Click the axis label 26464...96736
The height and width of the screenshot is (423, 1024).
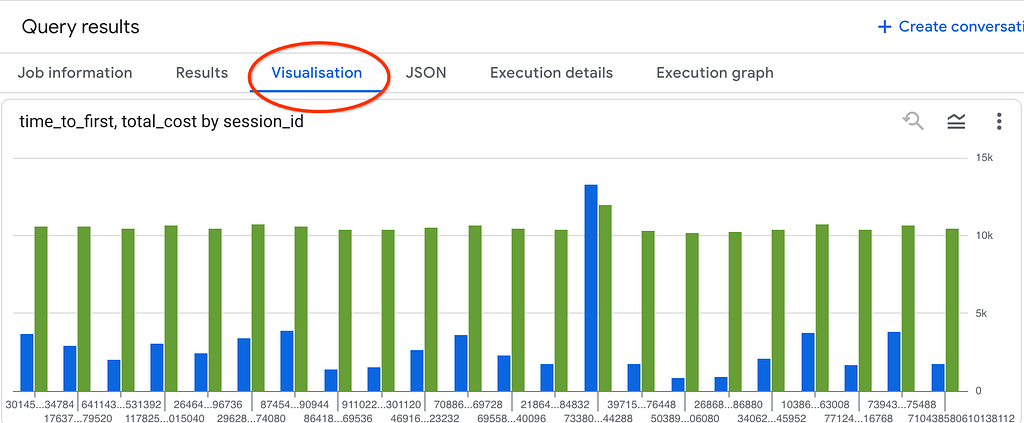pos(208,405)
